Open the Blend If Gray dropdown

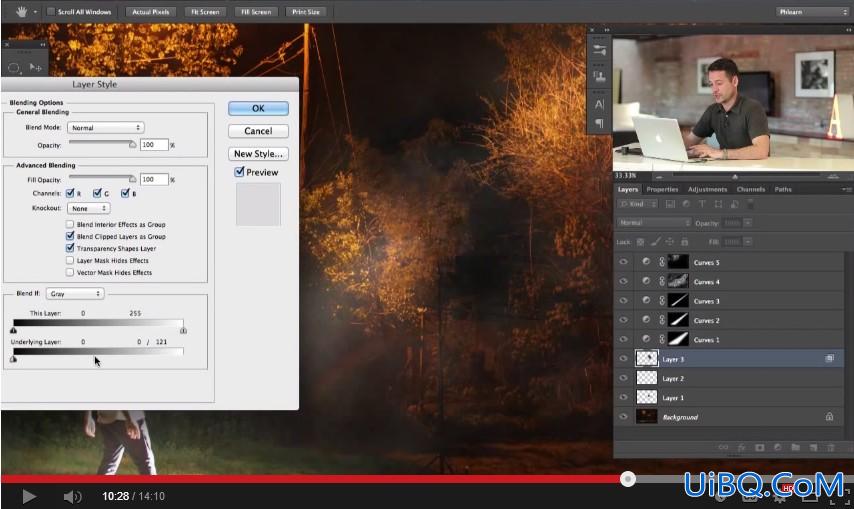[75, 293]
